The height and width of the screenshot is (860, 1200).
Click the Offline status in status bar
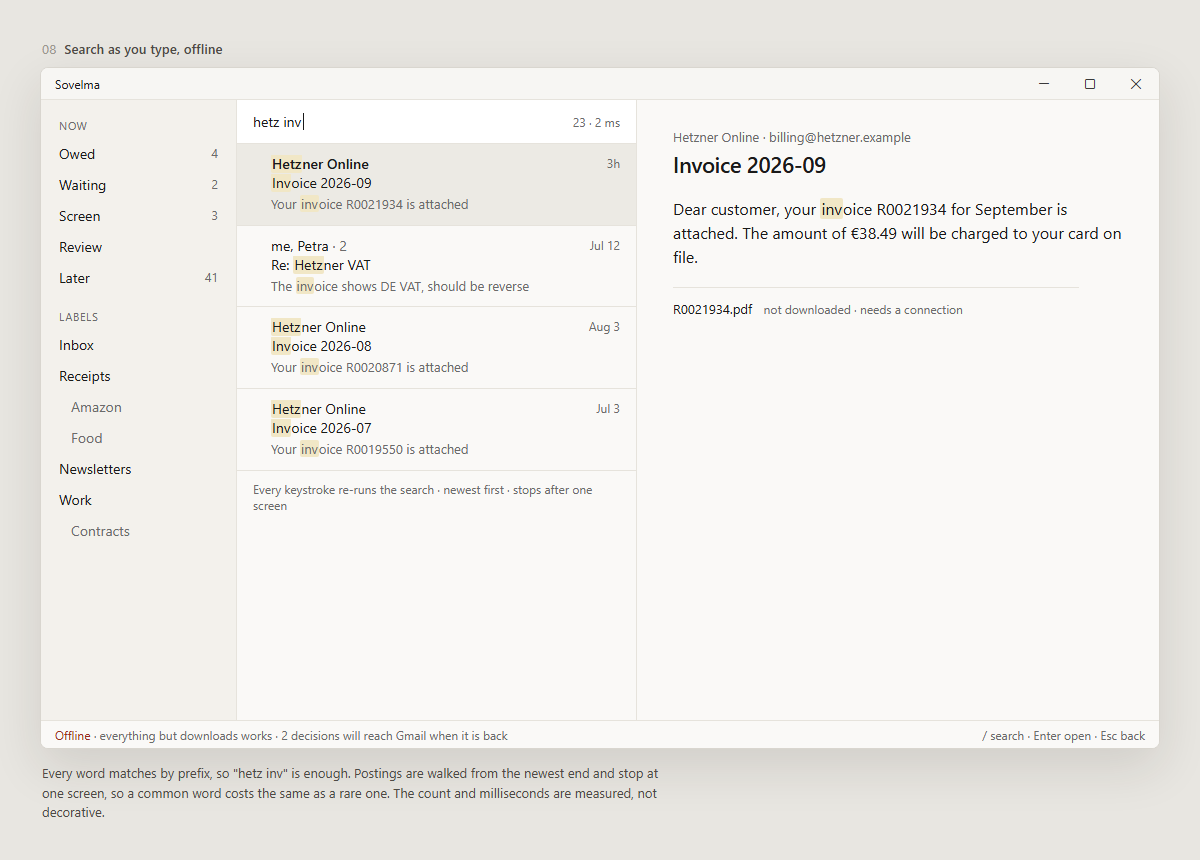pyautogui.click(x=73, y=736)
